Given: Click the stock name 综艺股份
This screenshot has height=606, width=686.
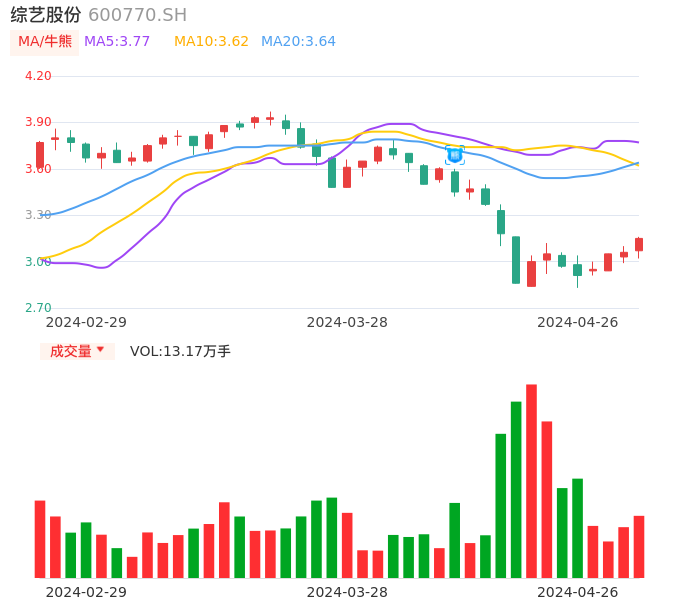Looking at the screenshot, I should [x=46, y=15].
